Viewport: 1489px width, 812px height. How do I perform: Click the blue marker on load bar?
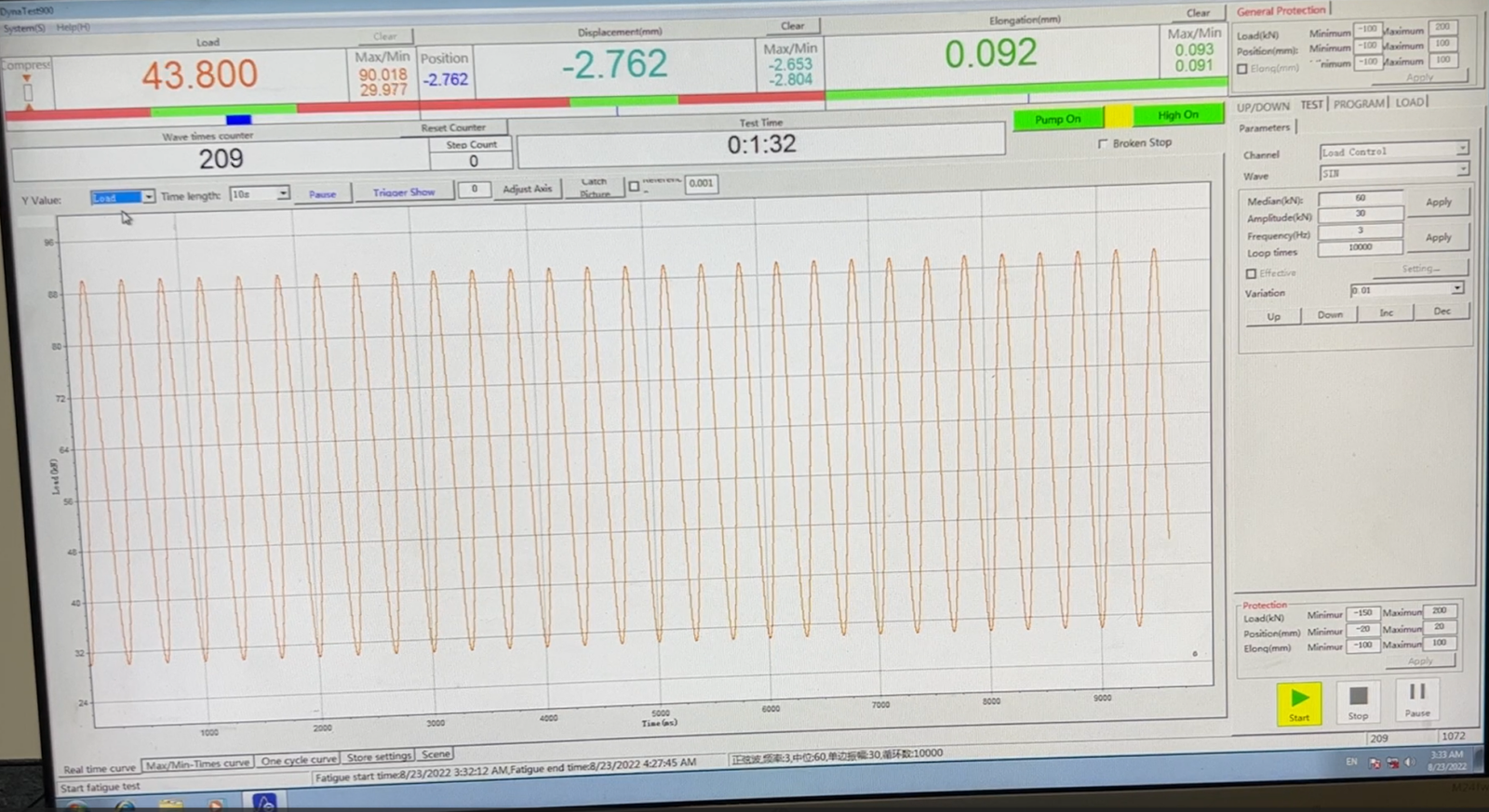(238, 119)
